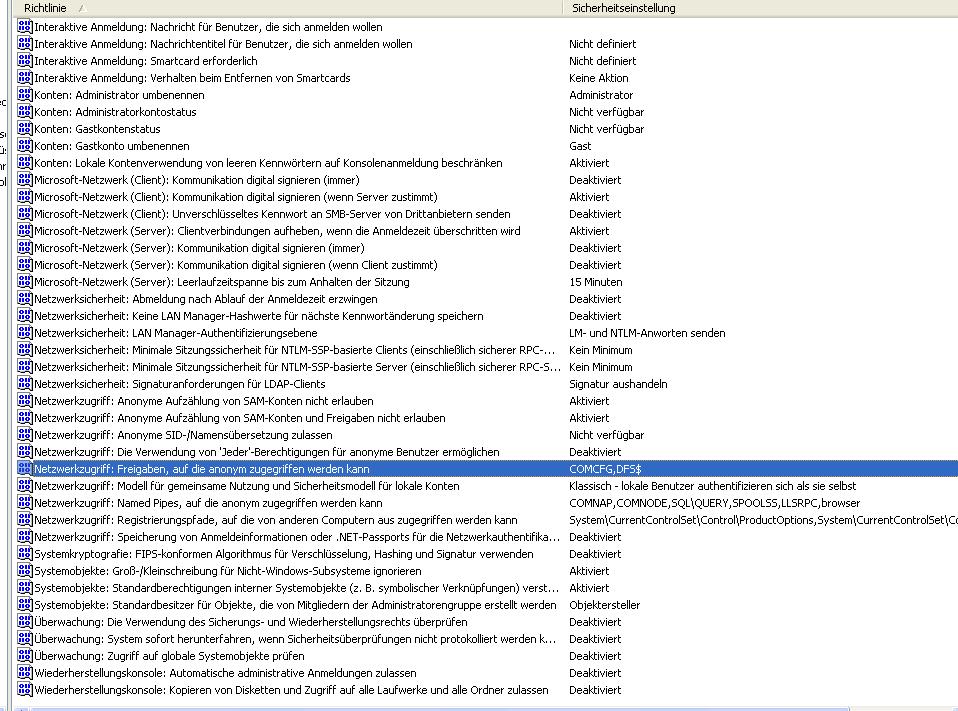Select the policy icon for "Konten: Administrator umbenennen"
Image resolution: width=958 pixels, height=711 pixels.
(24, 95)
